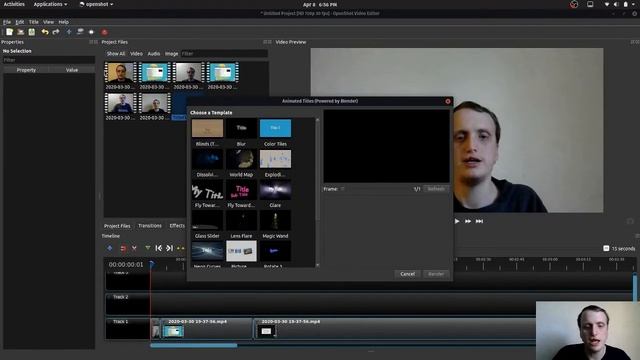Jump to end of the preview
Image resolution: width=640 pixels, height=360 pixels.
(x=480, y=221)
